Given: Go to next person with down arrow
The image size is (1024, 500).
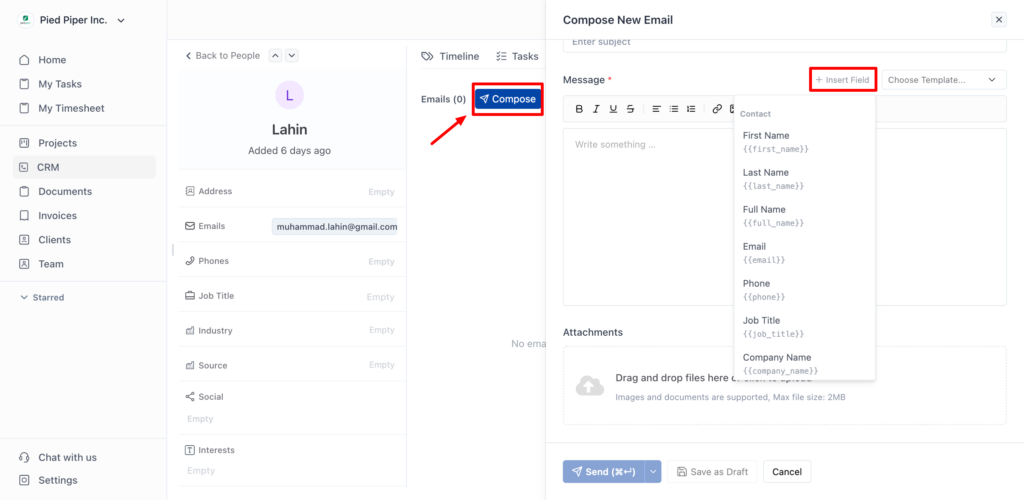Looking at the screenshot, I should (x=292, y=55).
